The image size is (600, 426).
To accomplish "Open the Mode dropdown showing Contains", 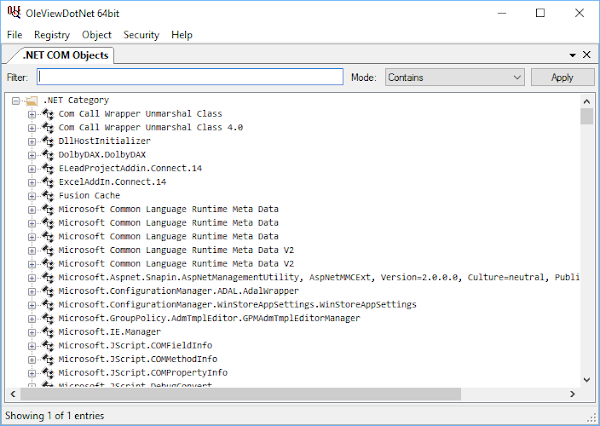I will (x=454, y=77).
